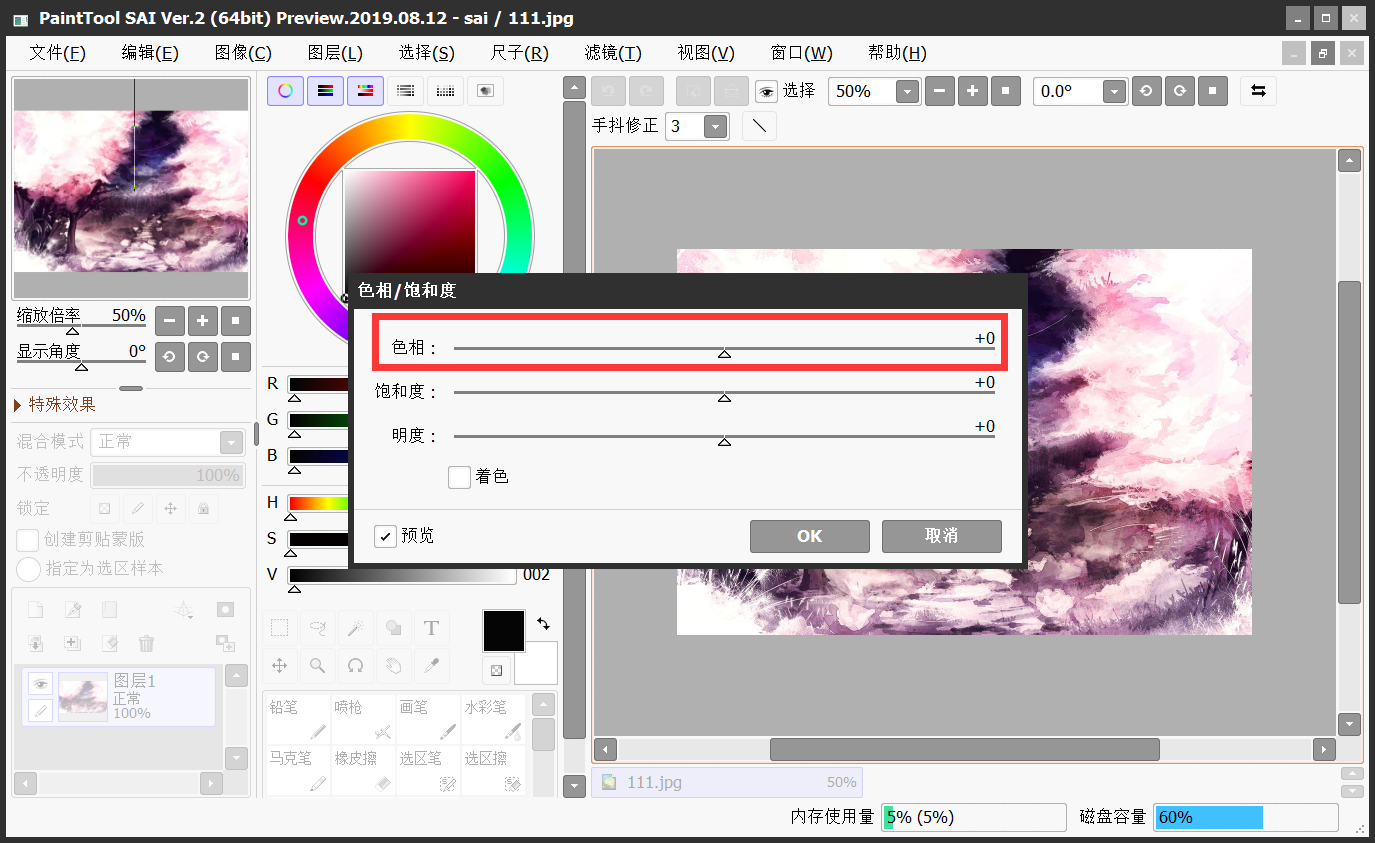
Task: Zoom in using navigator plus button
Action: pos(202,321)
